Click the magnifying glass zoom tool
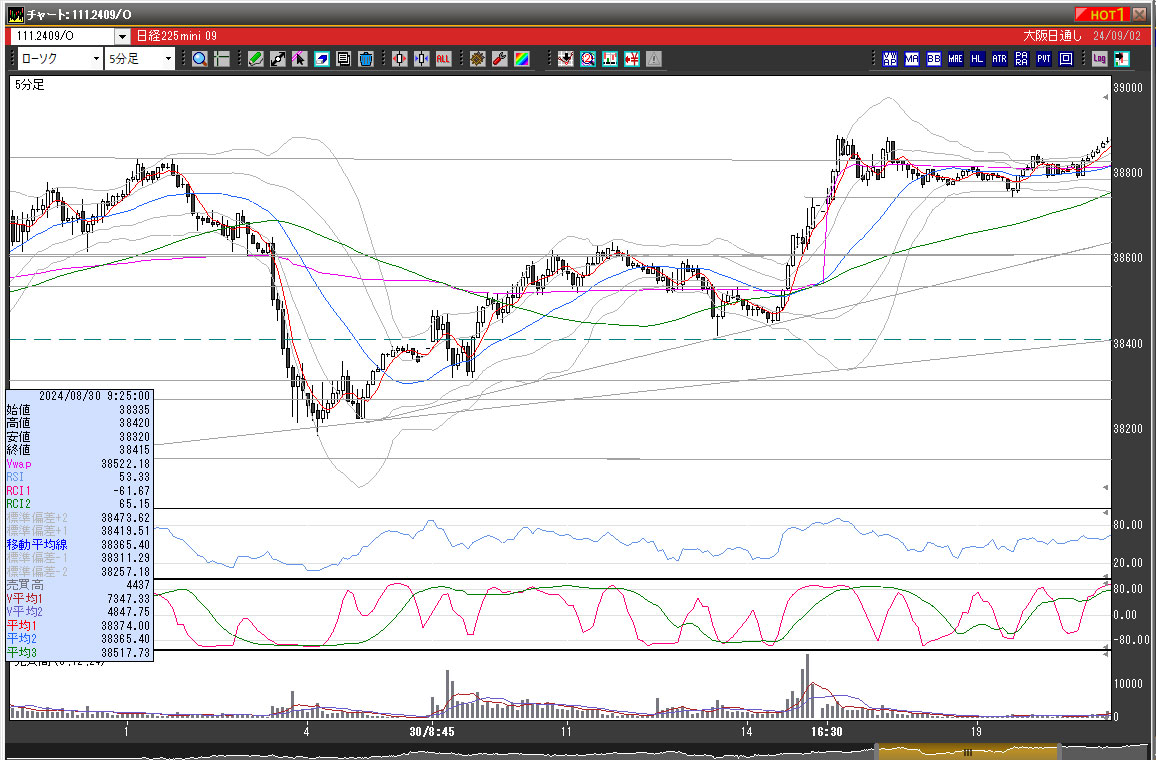The image size is (1156, 760). 200,59
